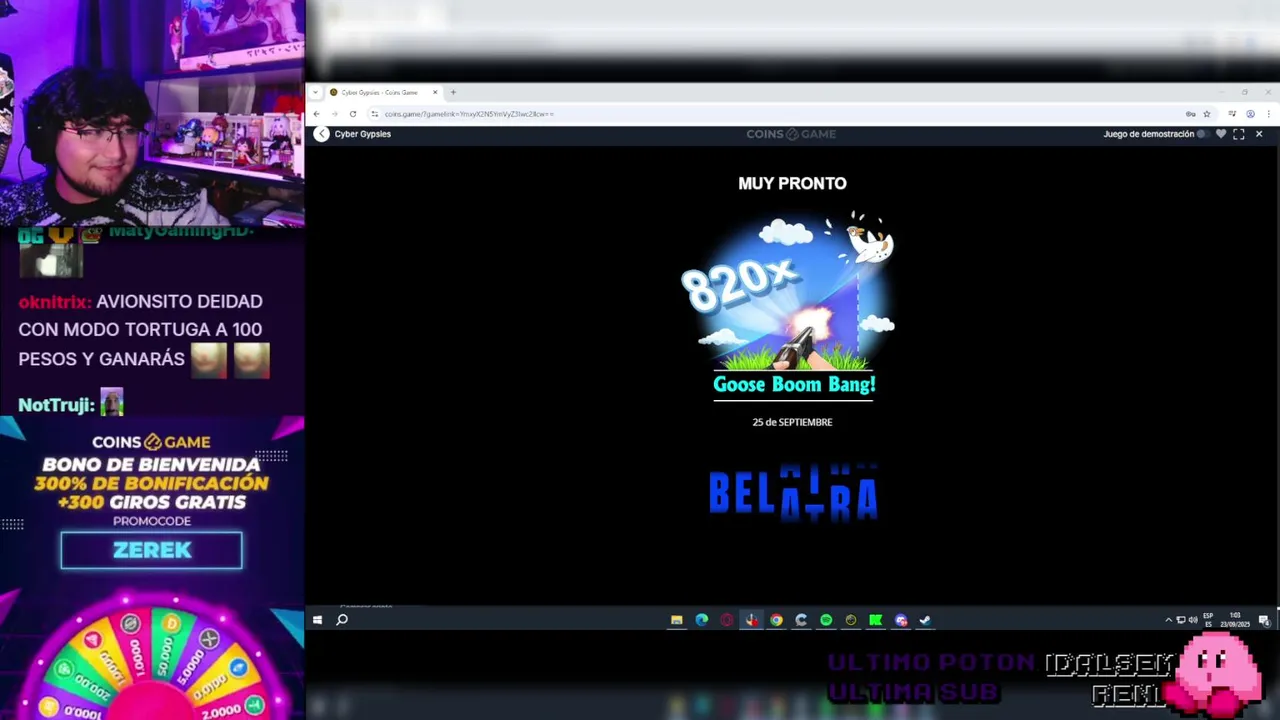The image size is (1280, 720).
Task: Close the game with the X icon
Action: [1259, 134]
